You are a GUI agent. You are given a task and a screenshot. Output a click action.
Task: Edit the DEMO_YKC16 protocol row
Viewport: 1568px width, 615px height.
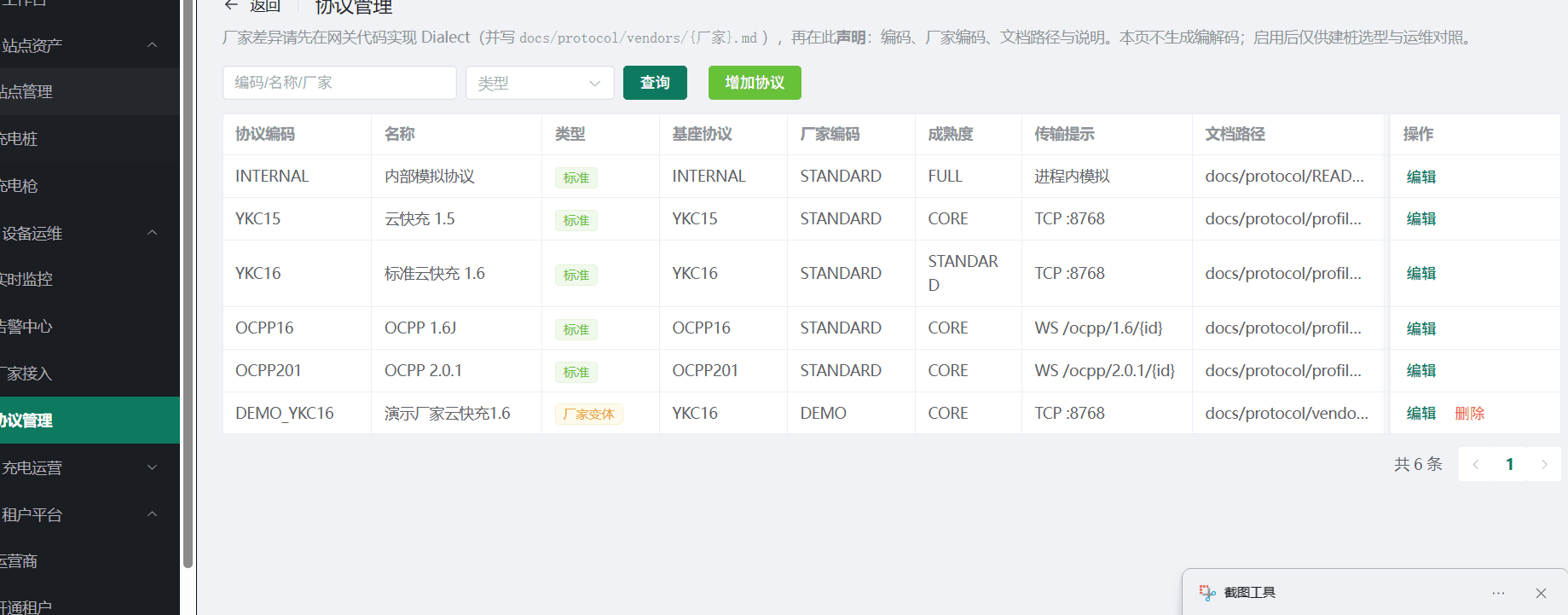click(1421, 413)
